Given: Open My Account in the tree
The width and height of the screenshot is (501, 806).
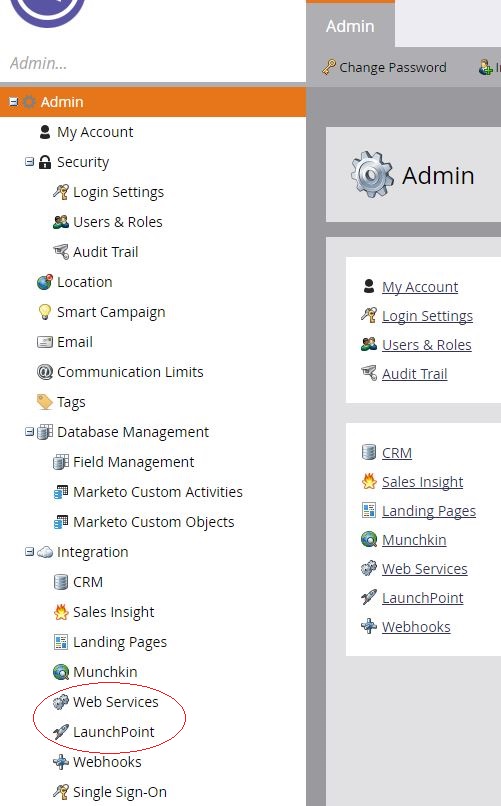Looking at the screenshot, I should click(95, 132).
